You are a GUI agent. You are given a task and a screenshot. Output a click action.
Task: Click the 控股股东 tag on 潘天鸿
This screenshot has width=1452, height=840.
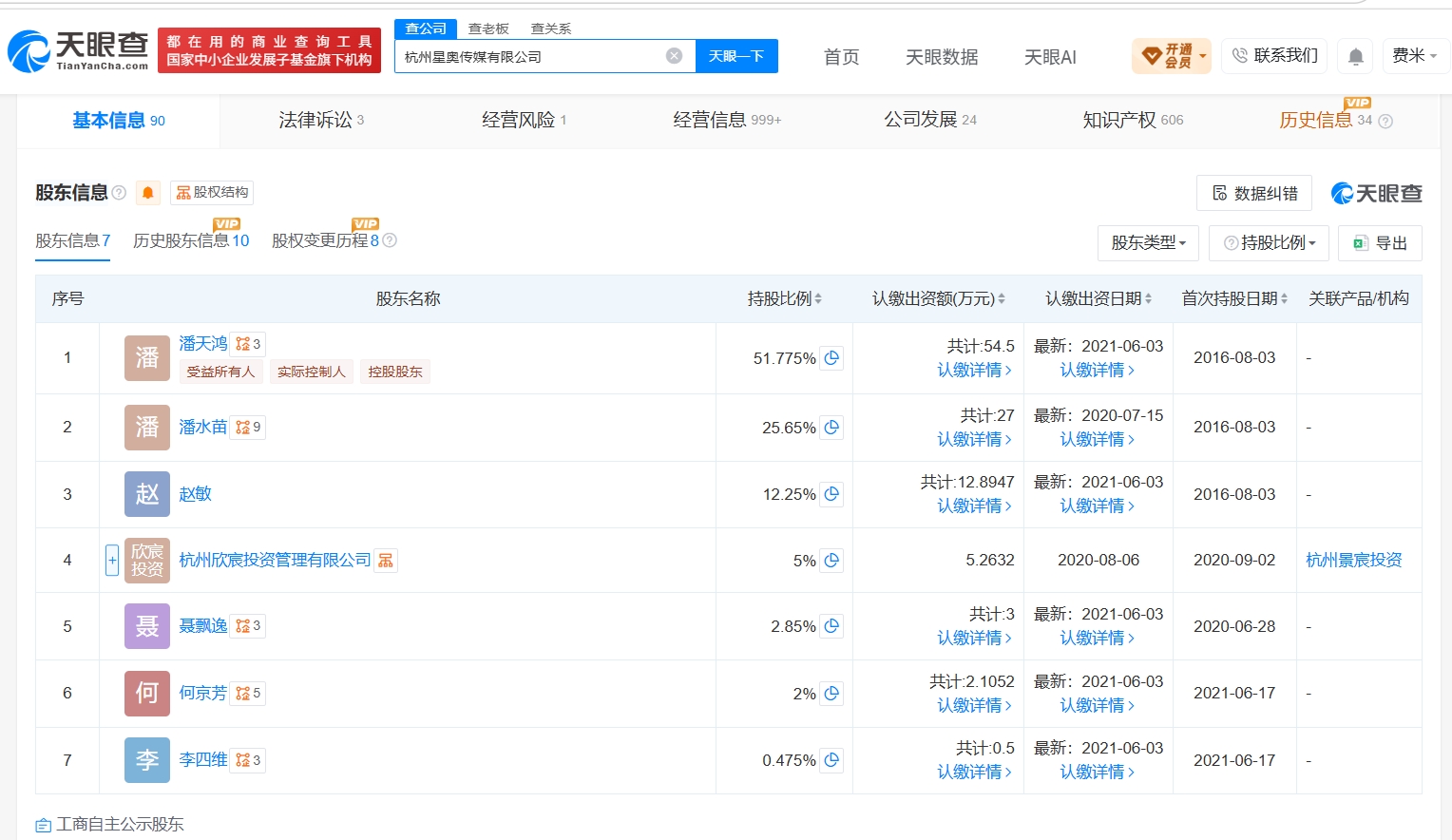(395, 372)
